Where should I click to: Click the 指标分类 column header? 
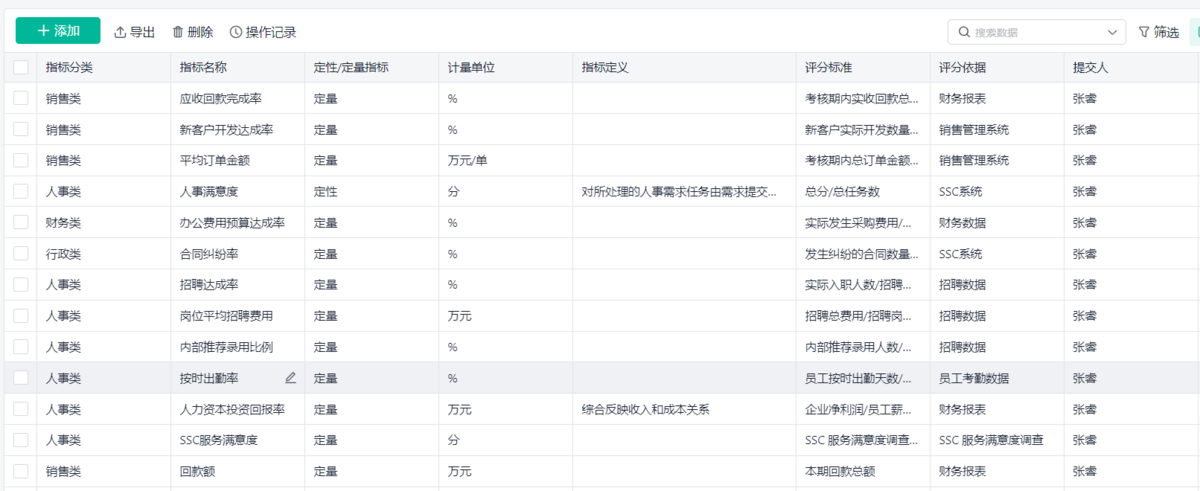pyautogui.click(x=69, y=67)
